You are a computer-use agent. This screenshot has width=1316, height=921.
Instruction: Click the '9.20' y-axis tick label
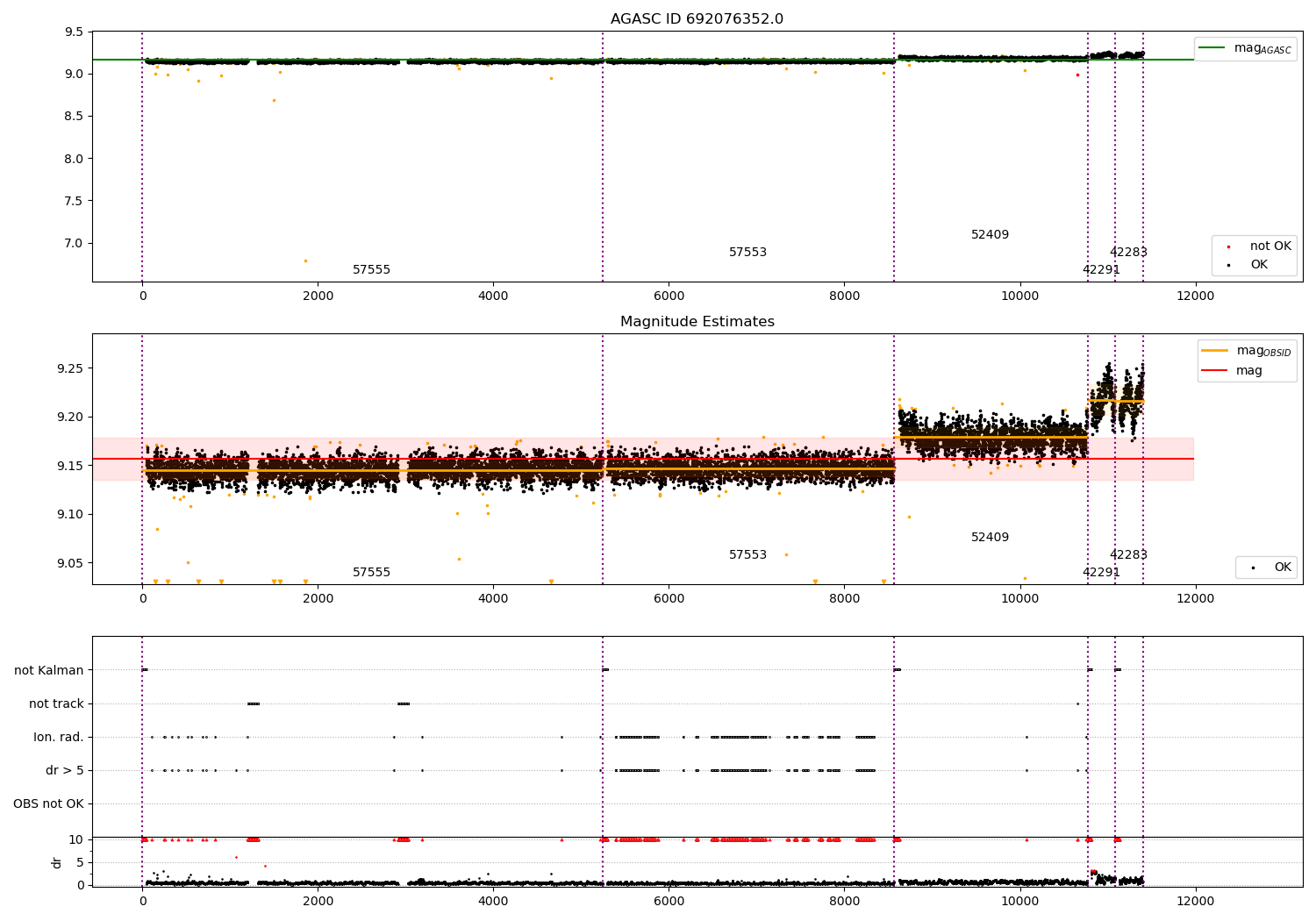click(71, 417)
